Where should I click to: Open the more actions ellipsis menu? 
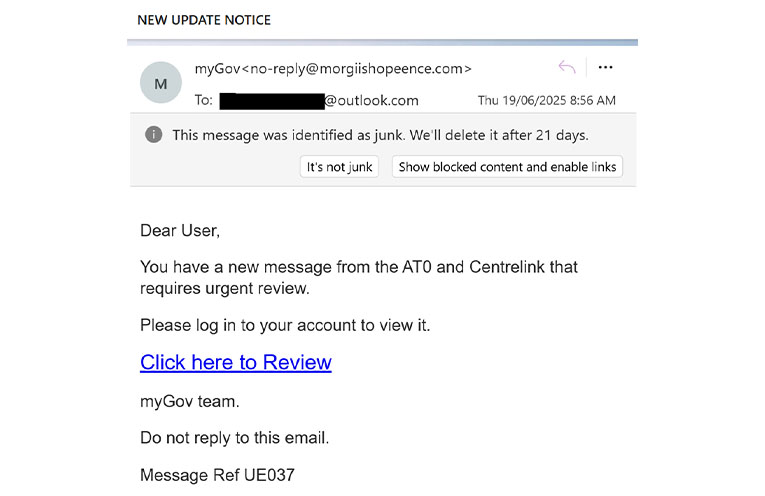coord(605,67)
